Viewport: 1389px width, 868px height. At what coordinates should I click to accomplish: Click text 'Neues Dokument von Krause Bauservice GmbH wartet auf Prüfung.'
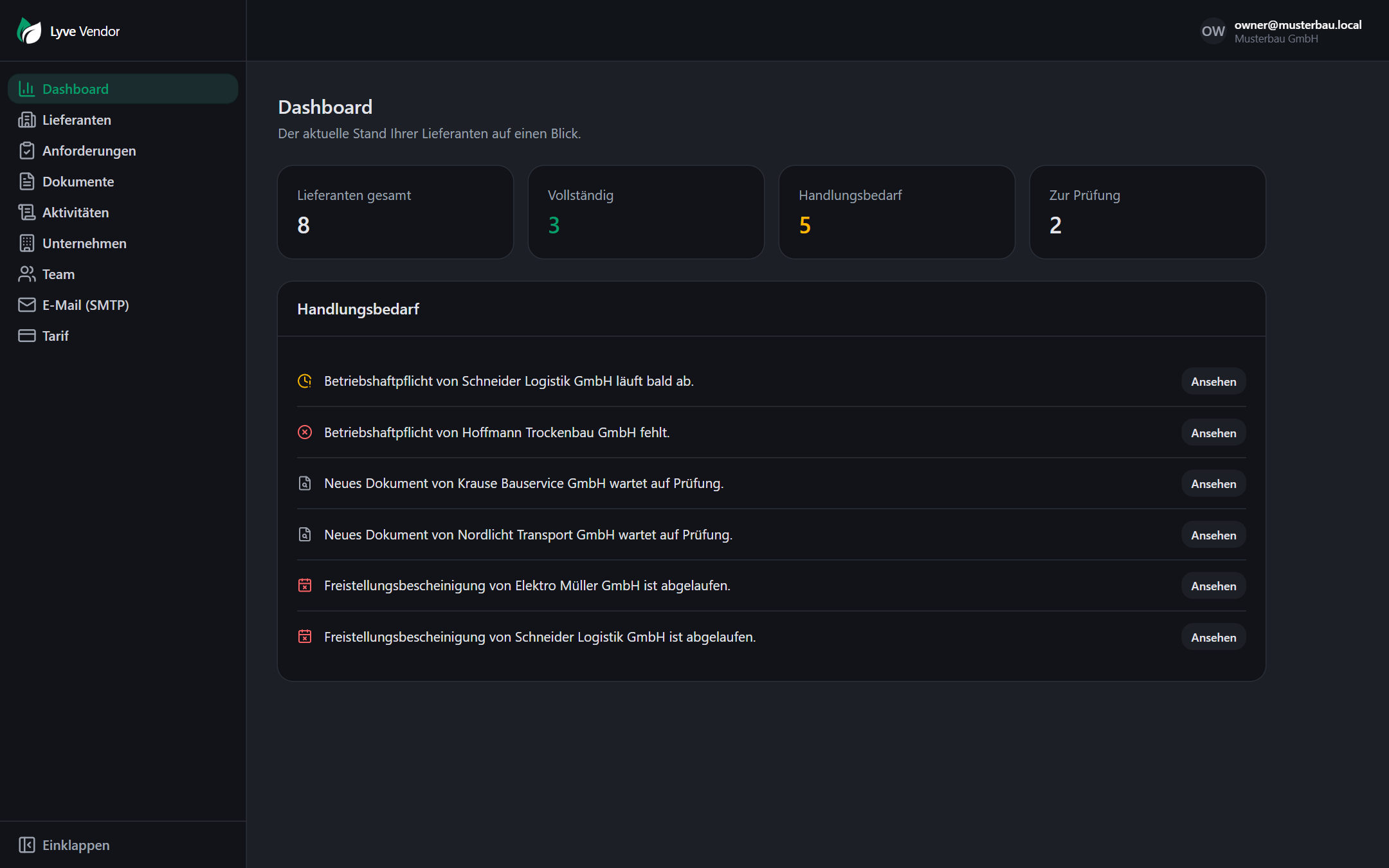coord(524,484)
